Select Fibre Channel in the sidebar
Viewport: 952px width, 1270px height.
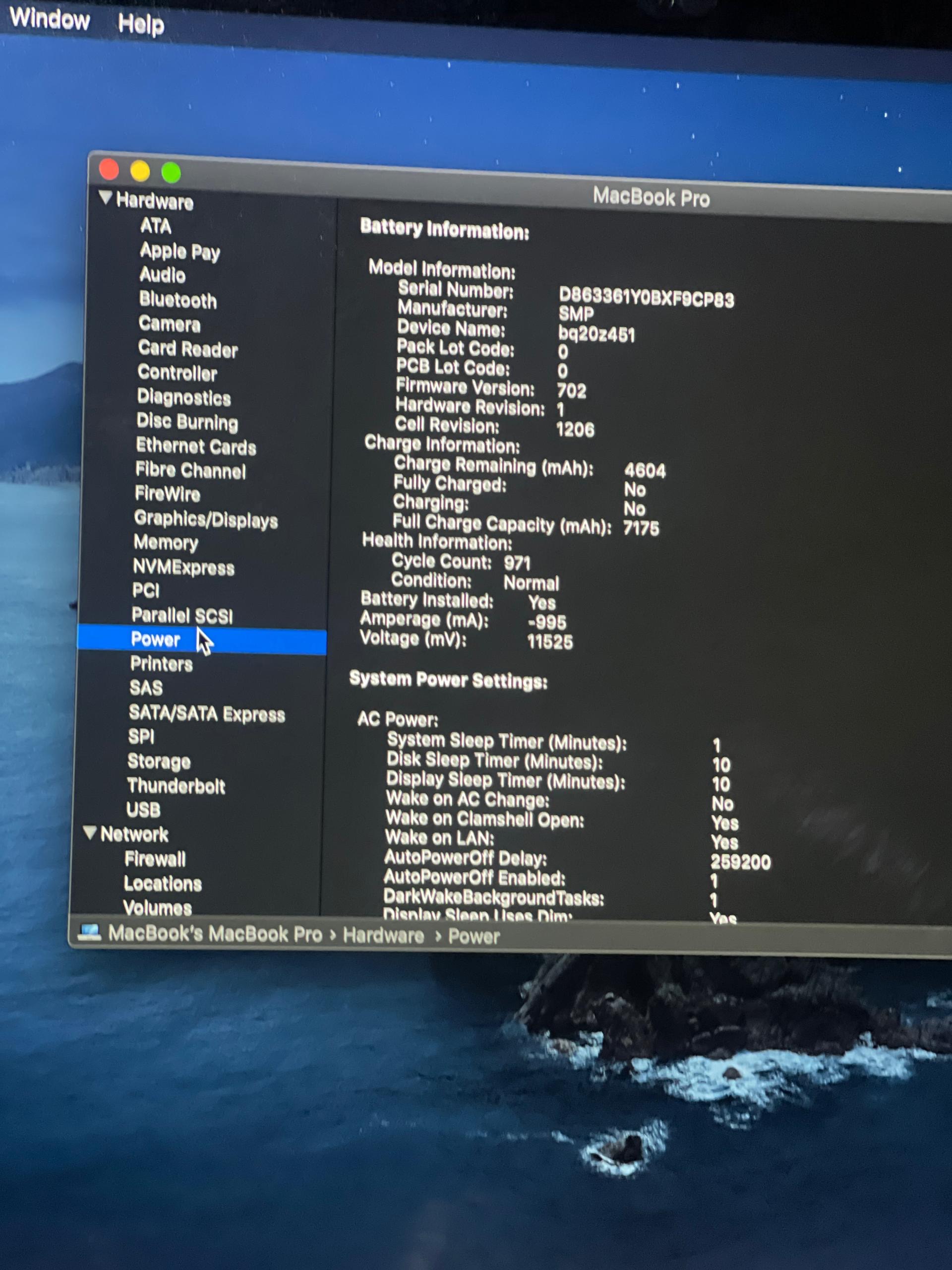(x=190, y=470)
